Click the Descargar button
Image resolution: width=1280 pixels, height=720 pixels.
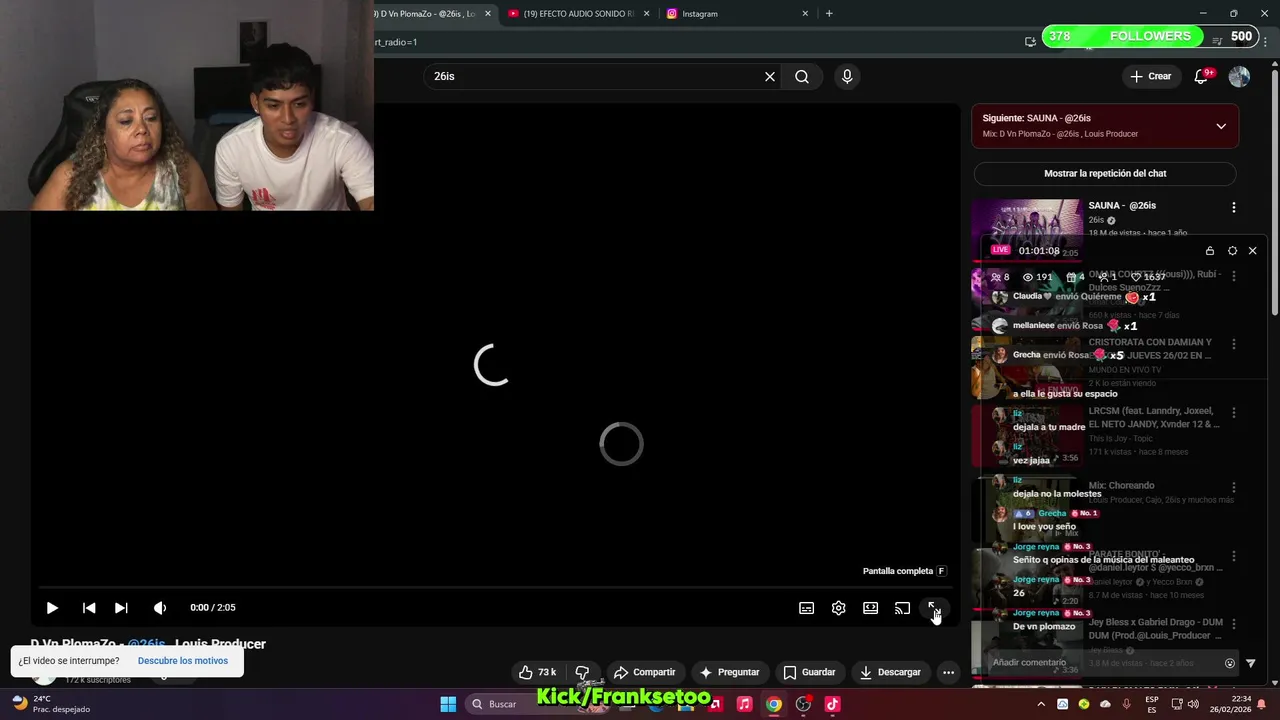pos(890,672)
